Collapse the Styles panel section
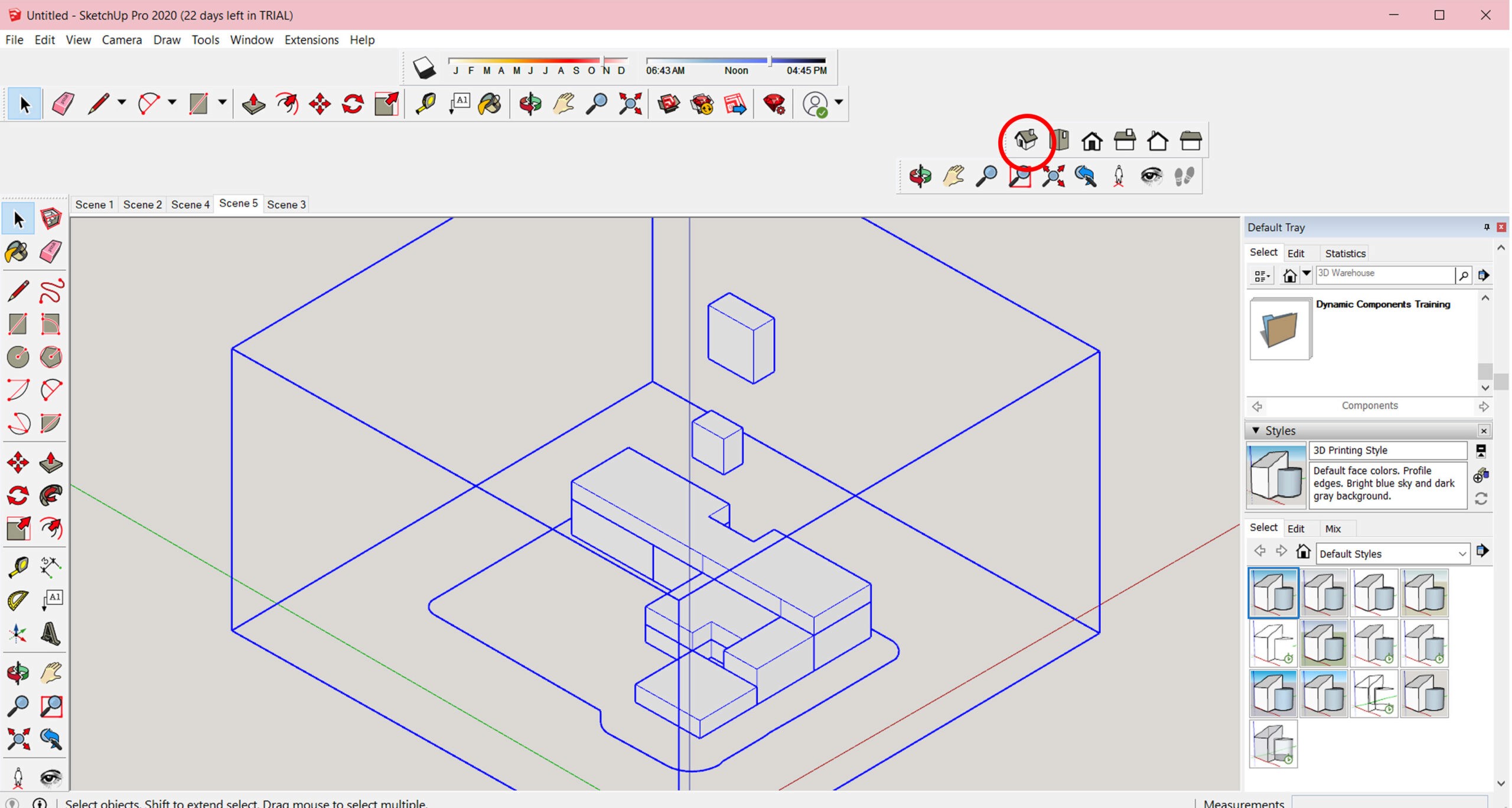This screenshot has width=1512, height=808. [1256, 431]
